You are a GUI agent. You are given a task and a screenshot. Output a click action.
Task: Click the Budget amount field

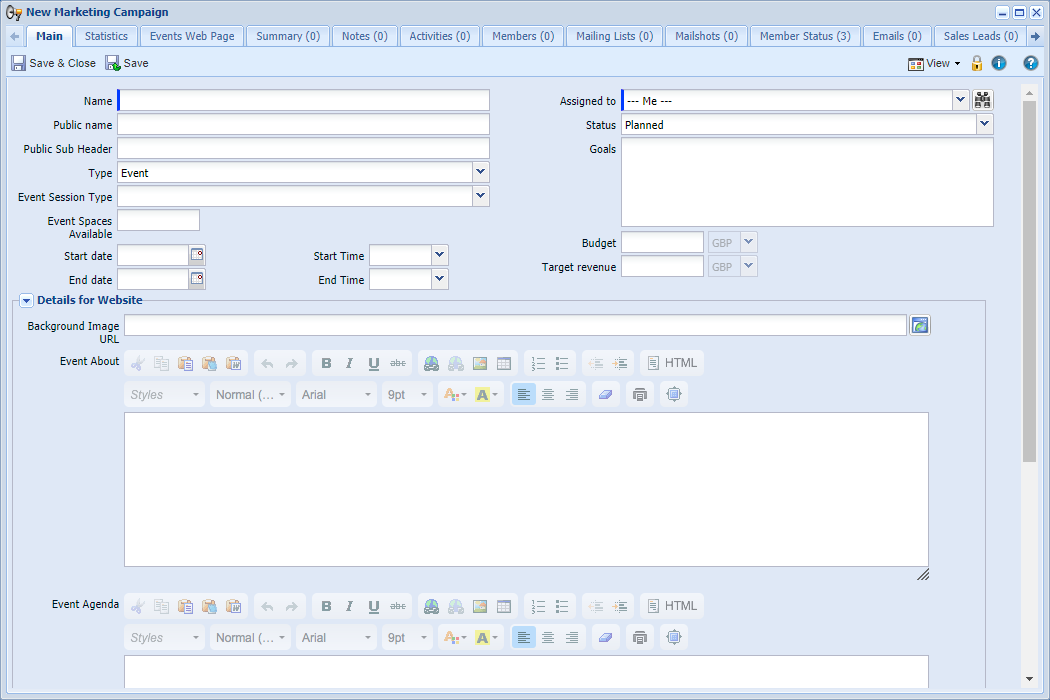pos(662,242)
